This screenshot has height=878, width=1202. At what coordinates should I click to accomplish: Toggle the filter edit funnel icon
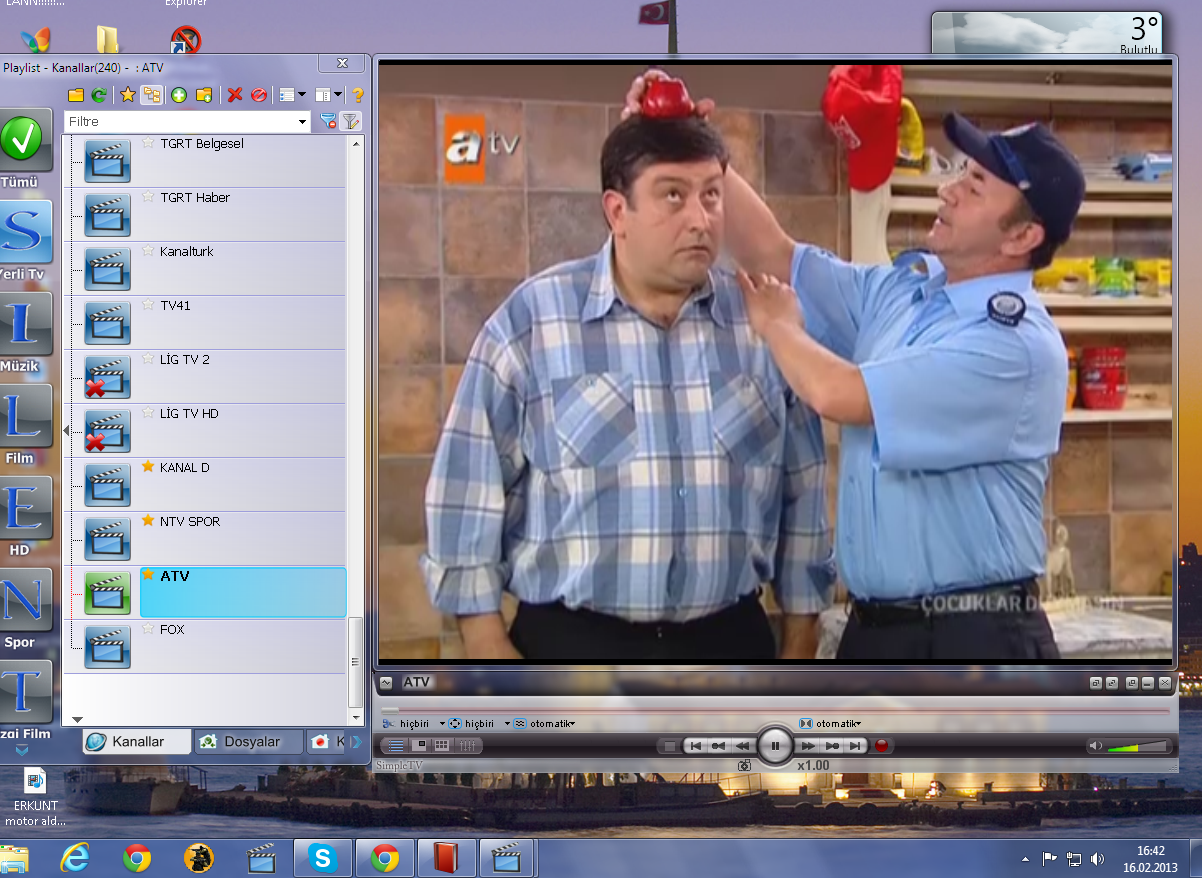tap(350, 121)
